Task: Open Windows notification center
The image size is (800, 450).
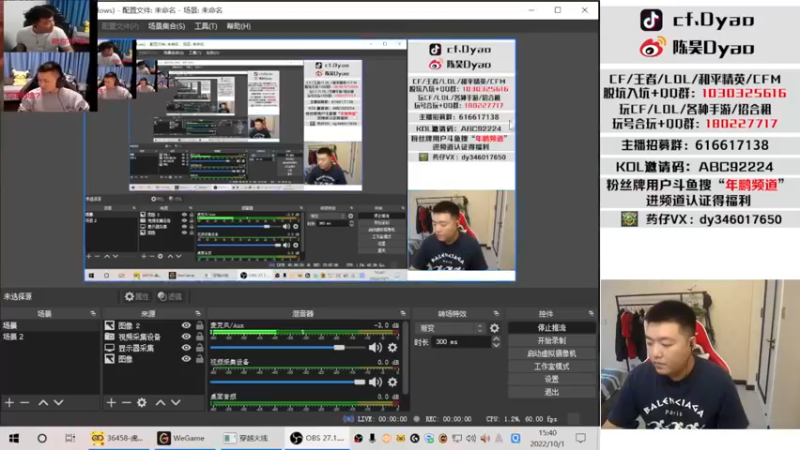Action: tap(581, 438)
